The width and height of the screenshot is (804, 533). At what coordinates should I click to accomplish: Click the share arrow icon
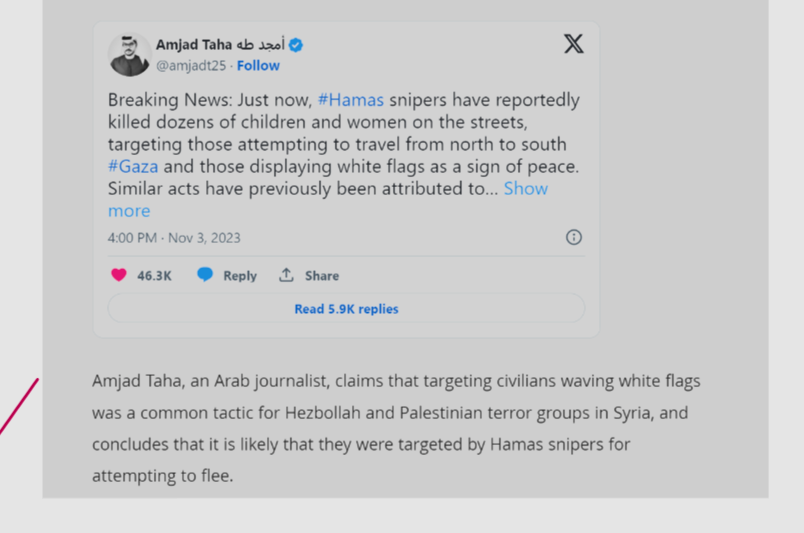pos(287,275)
